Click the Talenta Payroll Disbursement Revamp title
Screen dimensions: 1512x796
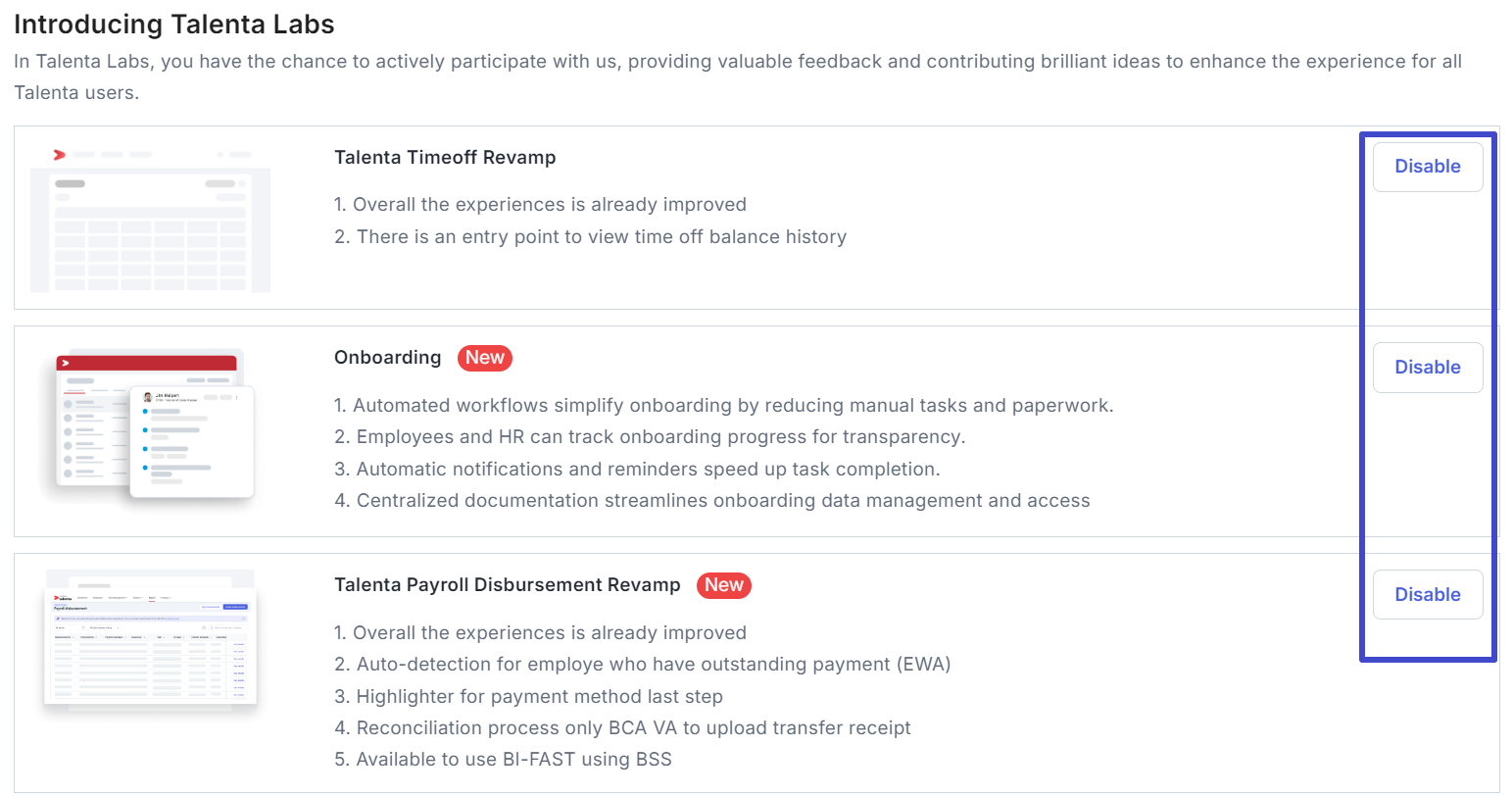507,585
